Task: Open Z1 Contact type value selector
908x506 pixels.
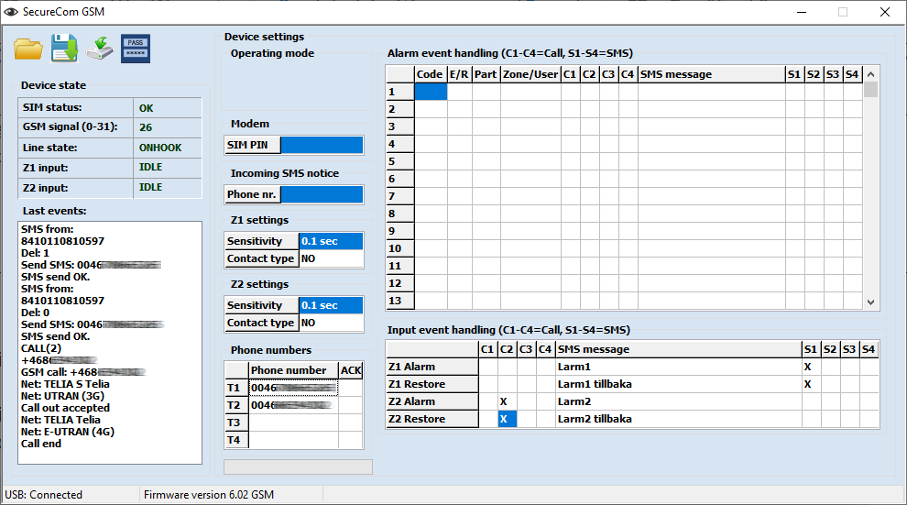Action: tap(331, 258)
